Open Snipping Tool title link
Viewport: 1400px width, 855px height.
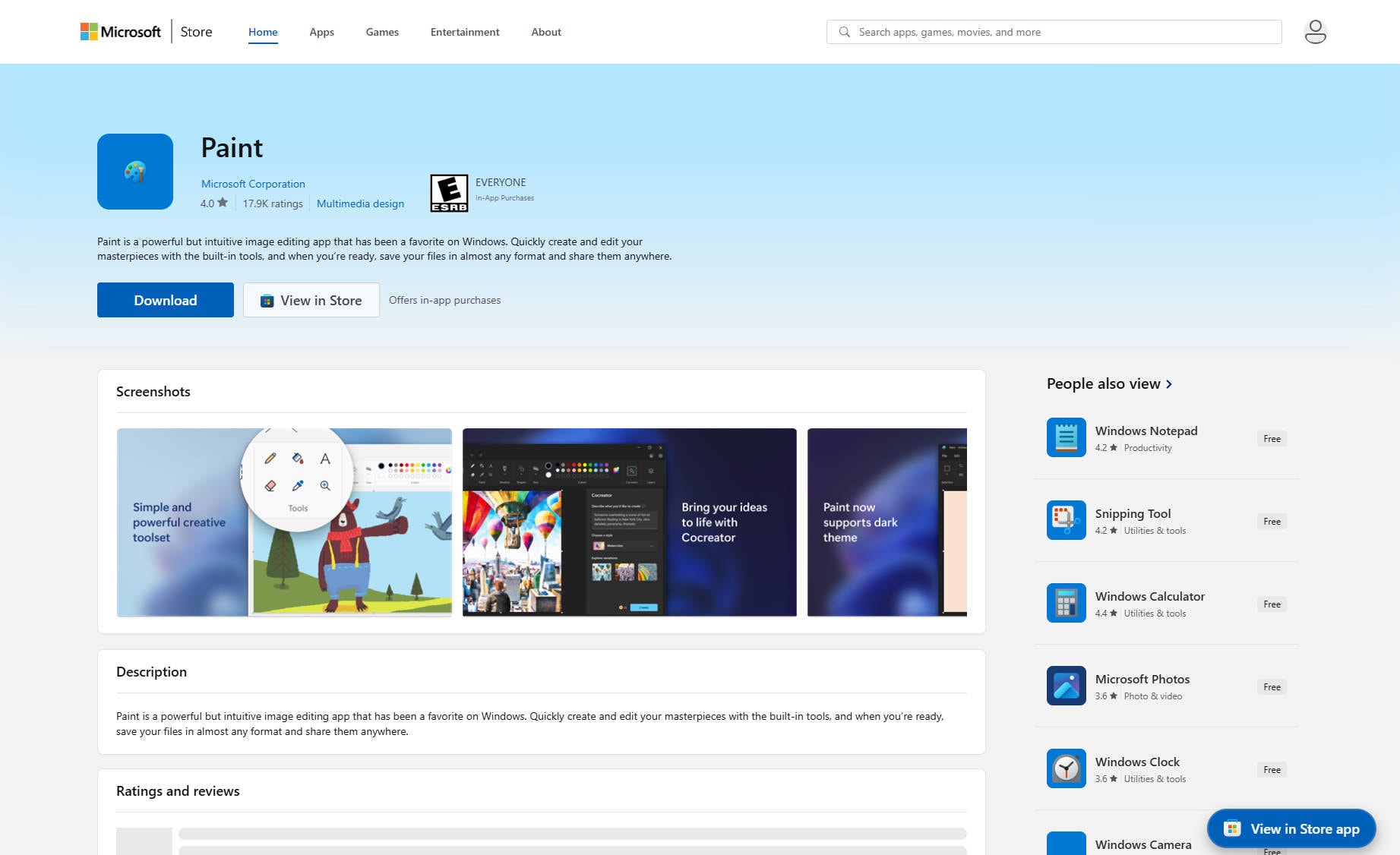point(1133,513)
